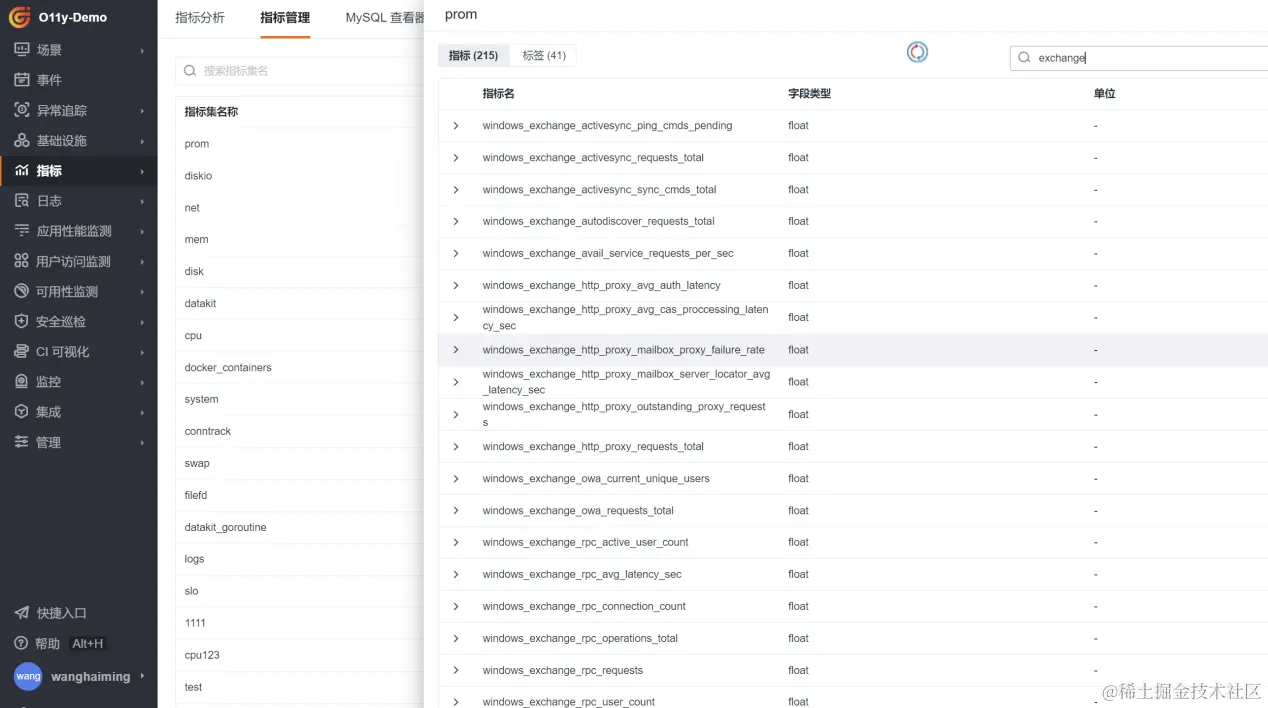Viewport: 1268px width, 708px height.
Task: Expand windows_exchange_http_proxy_avg_auth_latency row
Action: (x=456, y=286)
